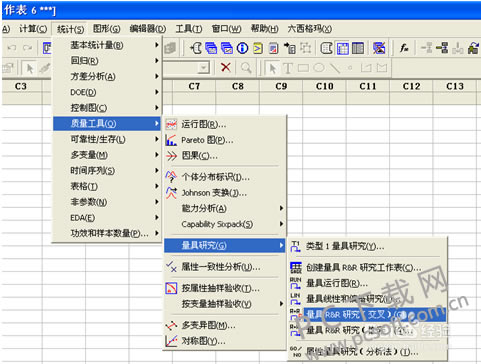The height and width of the screenshot is (364, 481).
Task: Click the magnifier zoom icon
Action: coord(246,68)
